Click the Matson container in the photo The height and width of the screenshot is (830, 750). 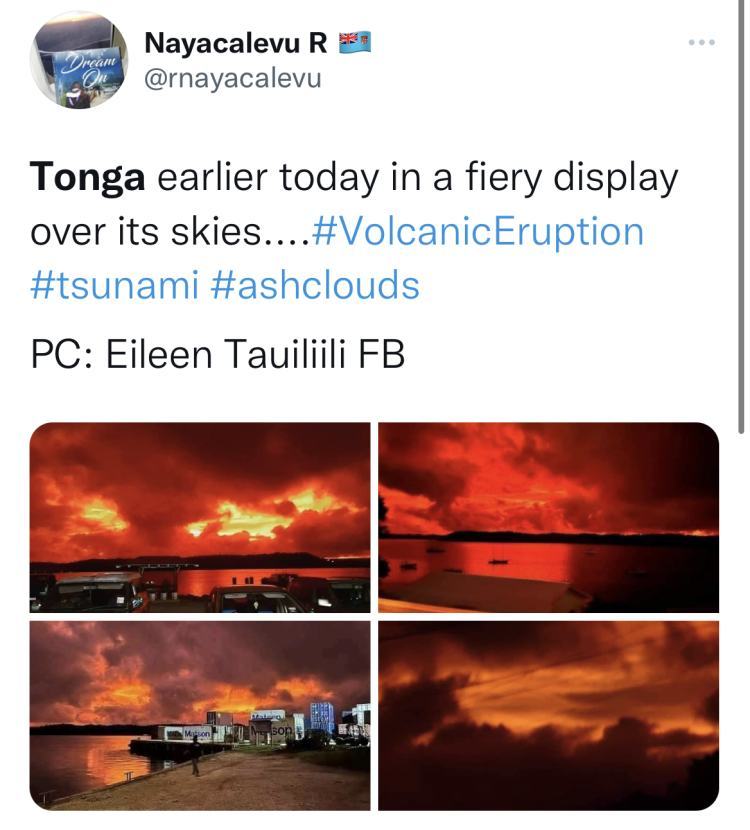189,734
